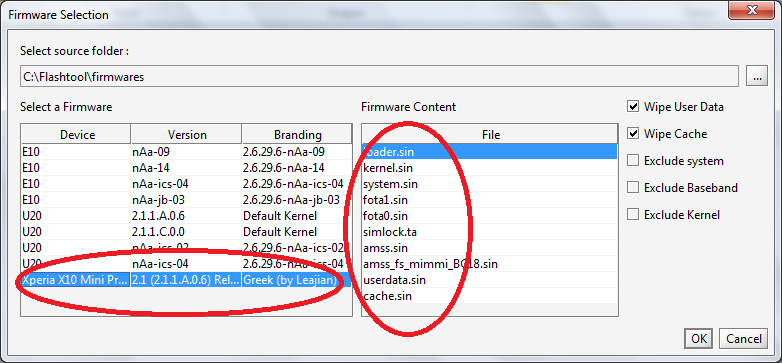Sort firmwares by the Version column header
The height and width of the screenshot is (363, 782).
coord(187,134)
